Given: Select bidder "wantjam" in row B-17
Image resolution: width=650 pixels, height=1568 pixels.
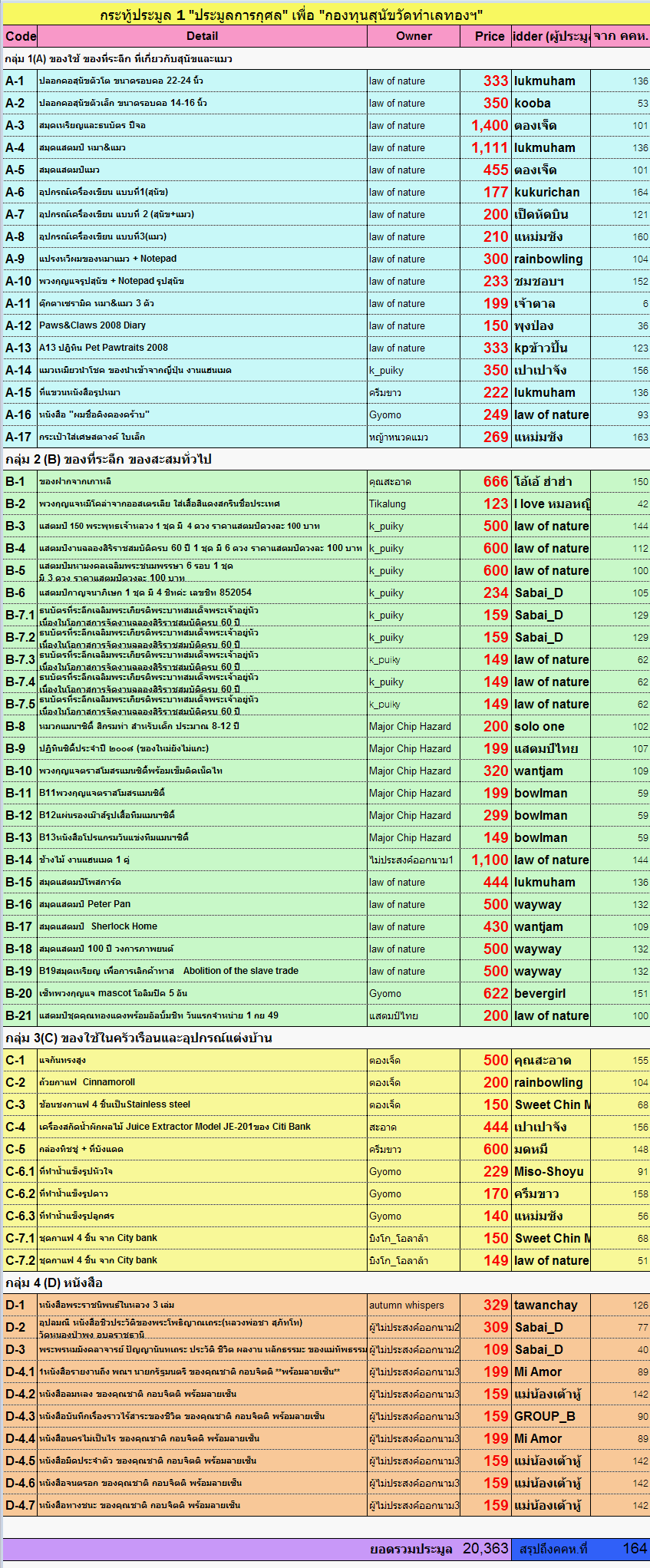Looking at the screenshot, I should pos(539,926).
